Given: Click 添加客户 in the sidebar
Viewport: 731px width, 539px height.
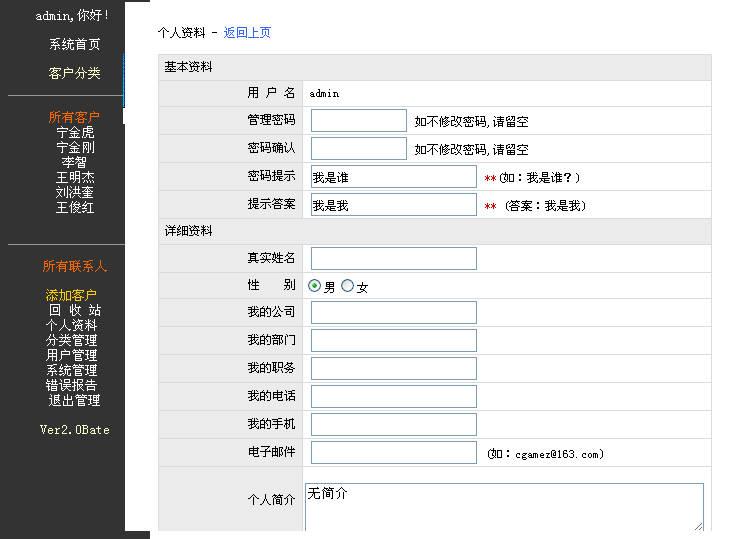Looking at the screenshot, I should [71, 296].
